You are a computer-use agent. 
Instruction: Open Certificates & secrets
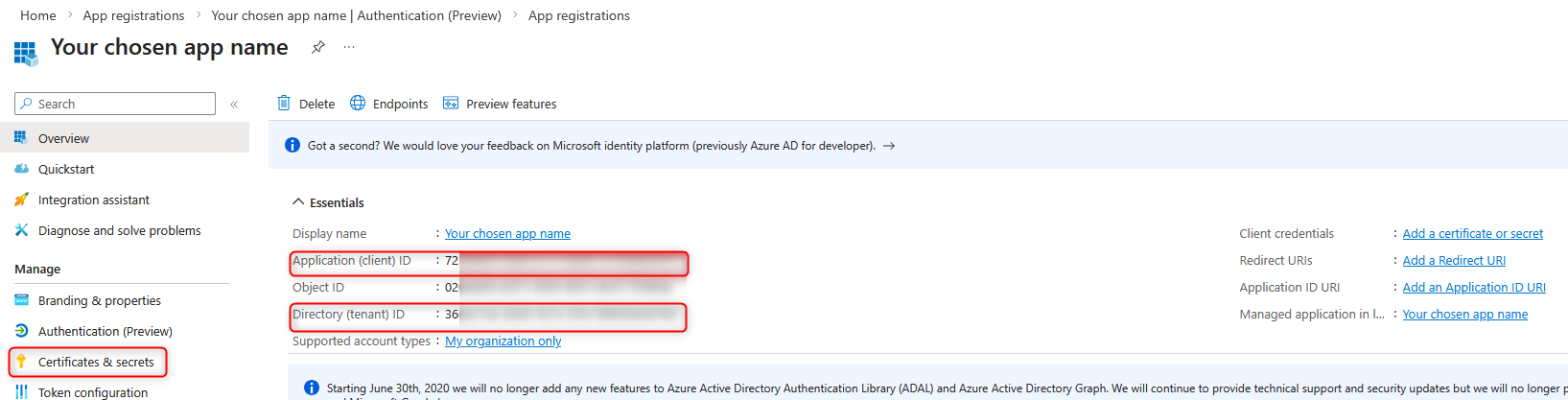tap(95, 362)
